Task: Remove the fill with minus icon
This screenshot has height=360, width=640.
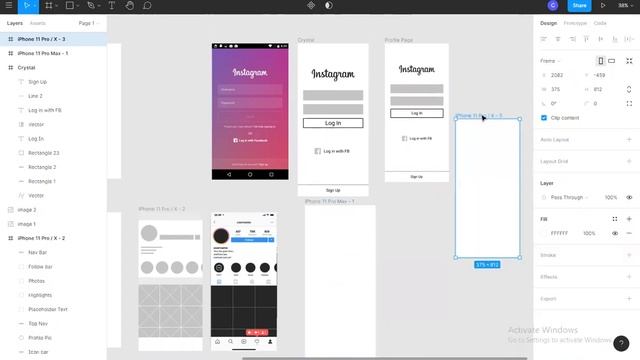Action: (629, 233)
